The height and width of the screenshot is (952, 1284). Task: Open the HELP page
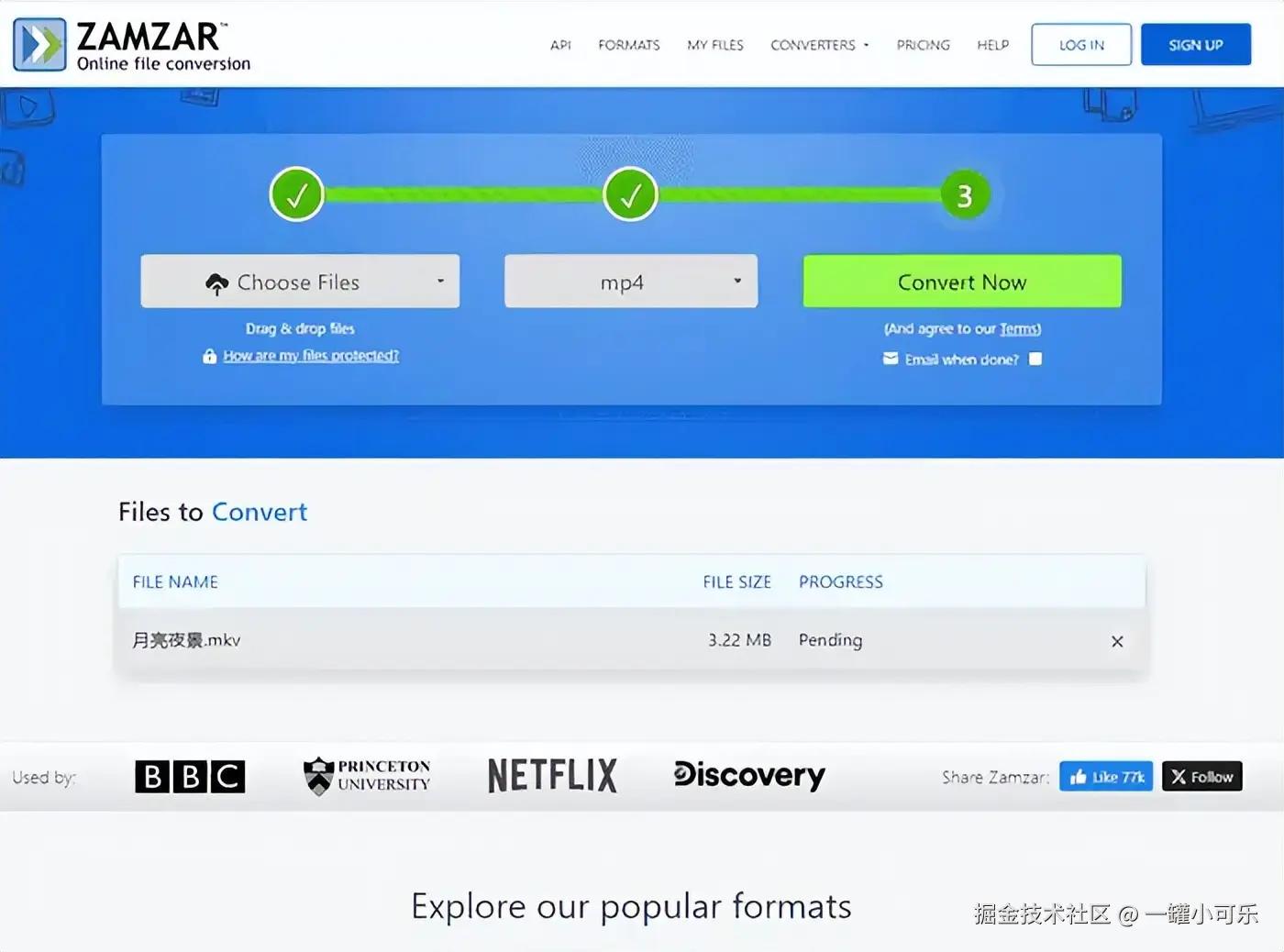click(992, 45)
